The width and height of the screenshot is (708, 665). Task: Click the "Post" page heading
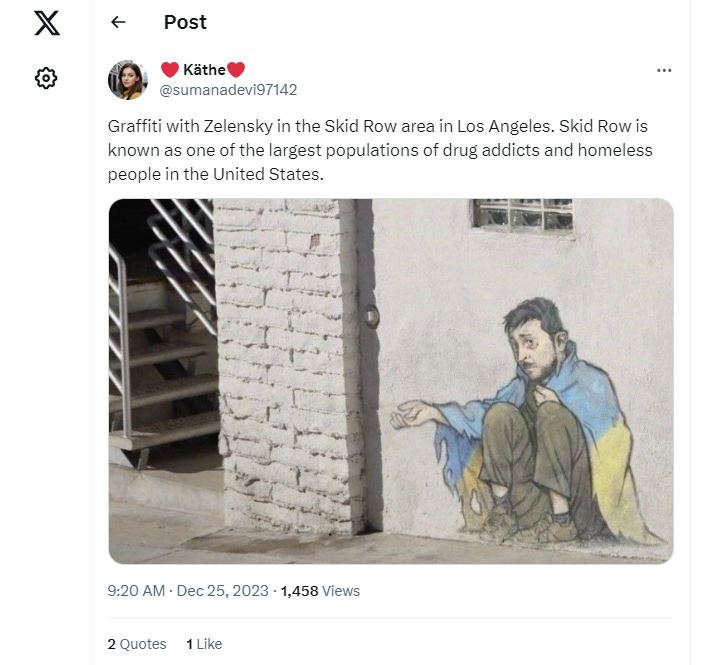tap(185, 22)
